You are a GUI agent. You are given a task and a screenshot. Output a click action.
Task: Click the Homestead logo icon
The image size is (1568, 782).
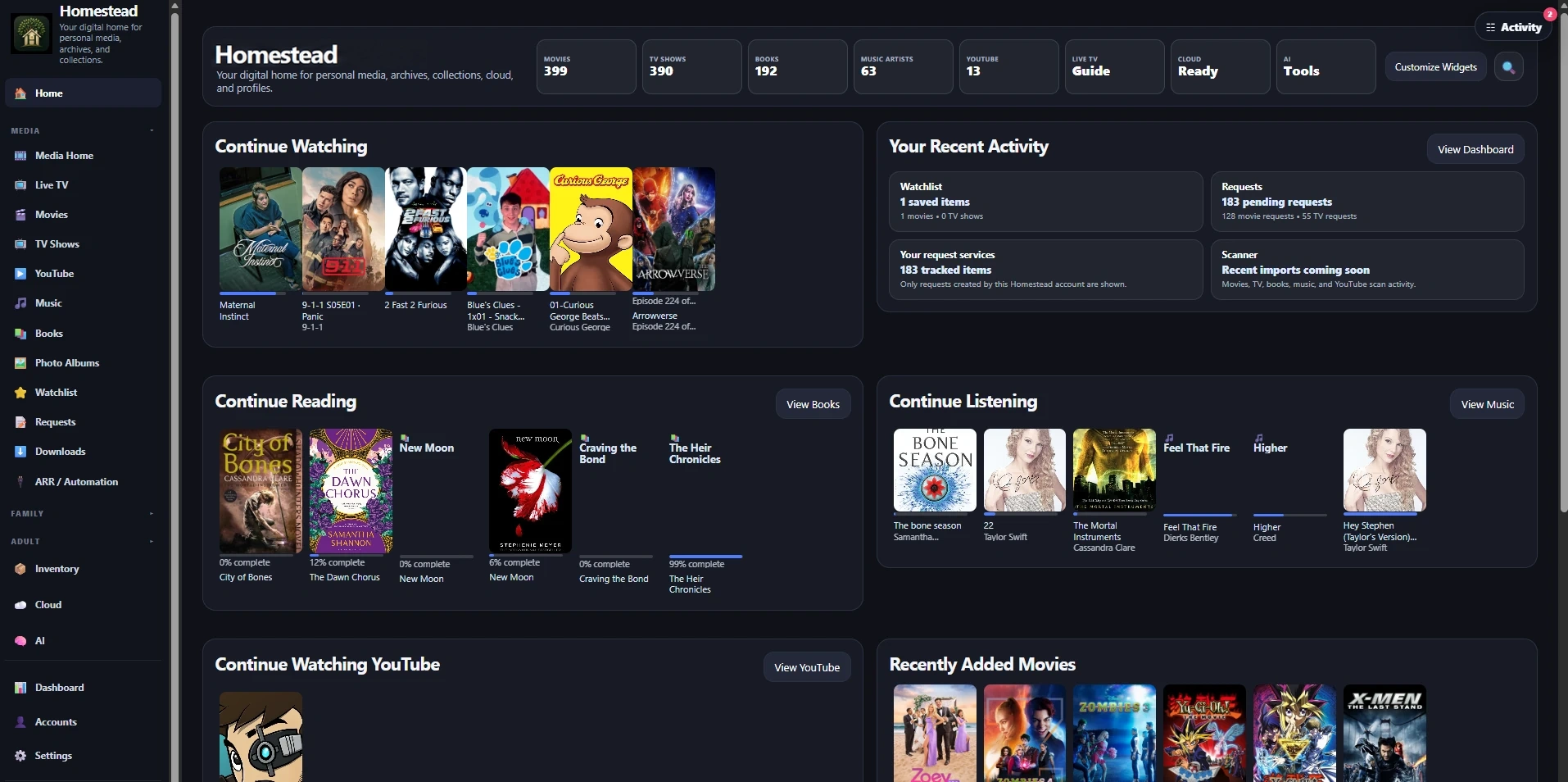point(31,34)
